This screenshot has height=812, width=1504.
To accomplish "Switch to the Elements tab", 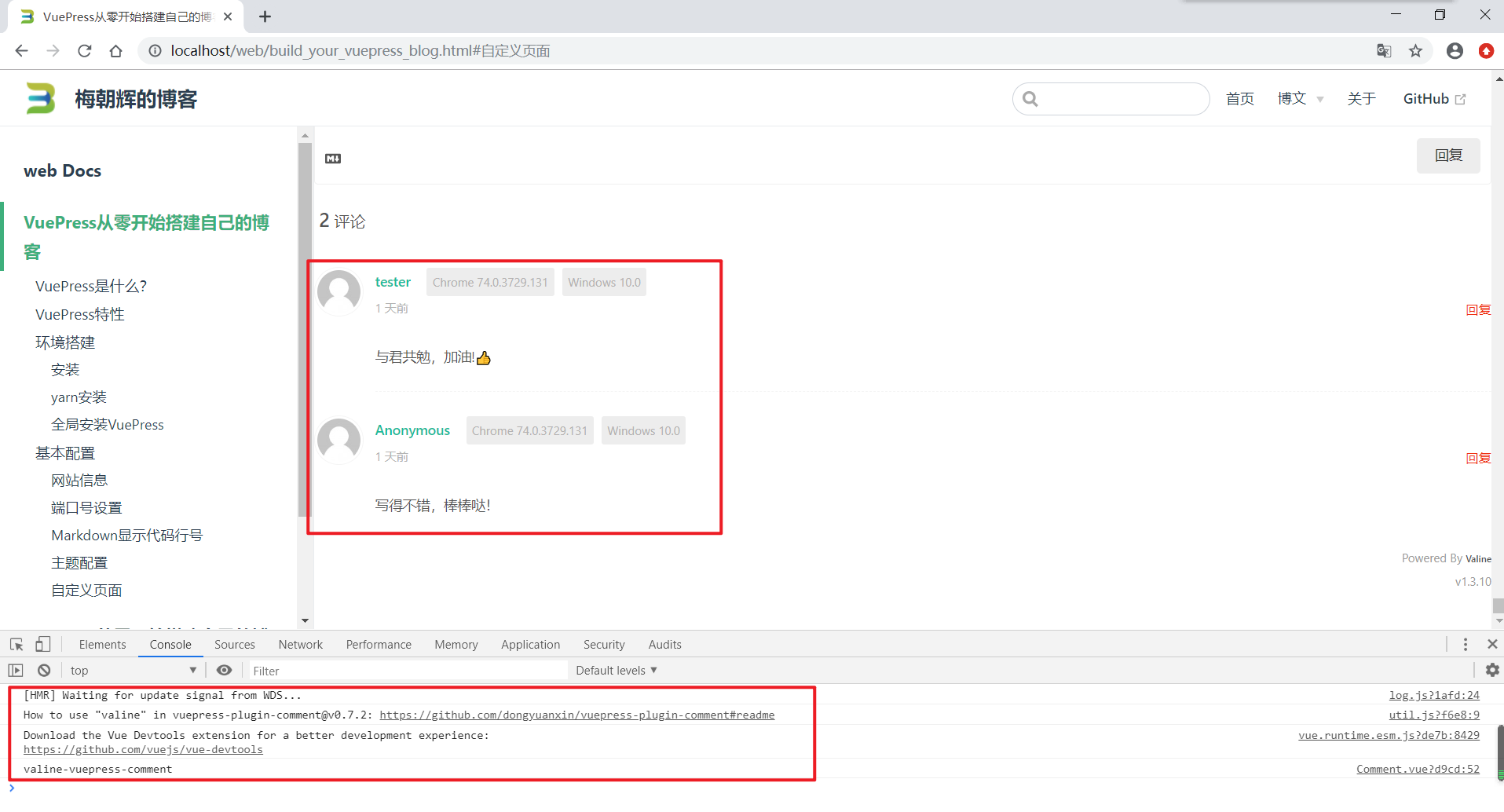I will pos(102,645).
